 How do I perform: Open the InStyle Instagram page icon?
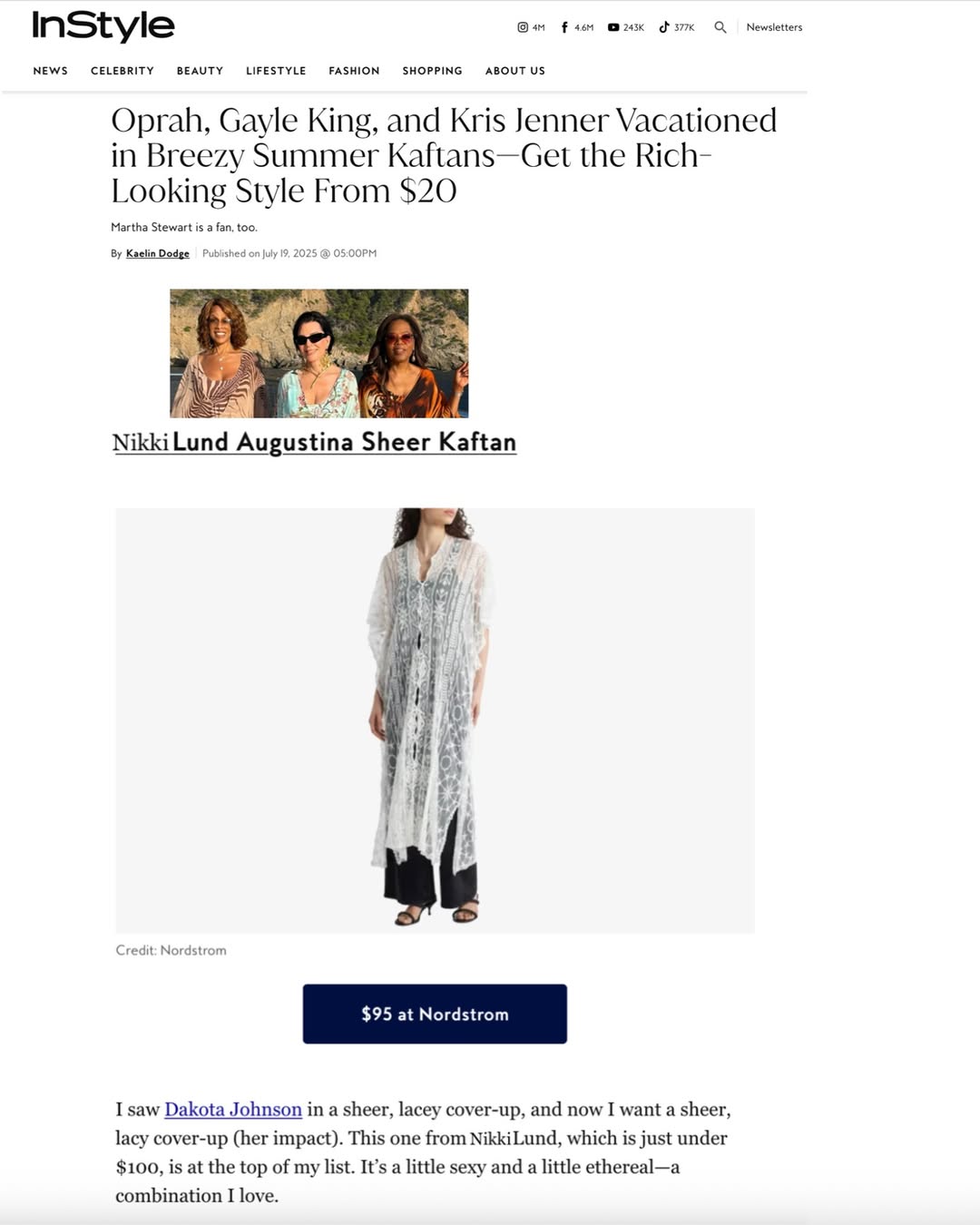[x=523, y=27]
